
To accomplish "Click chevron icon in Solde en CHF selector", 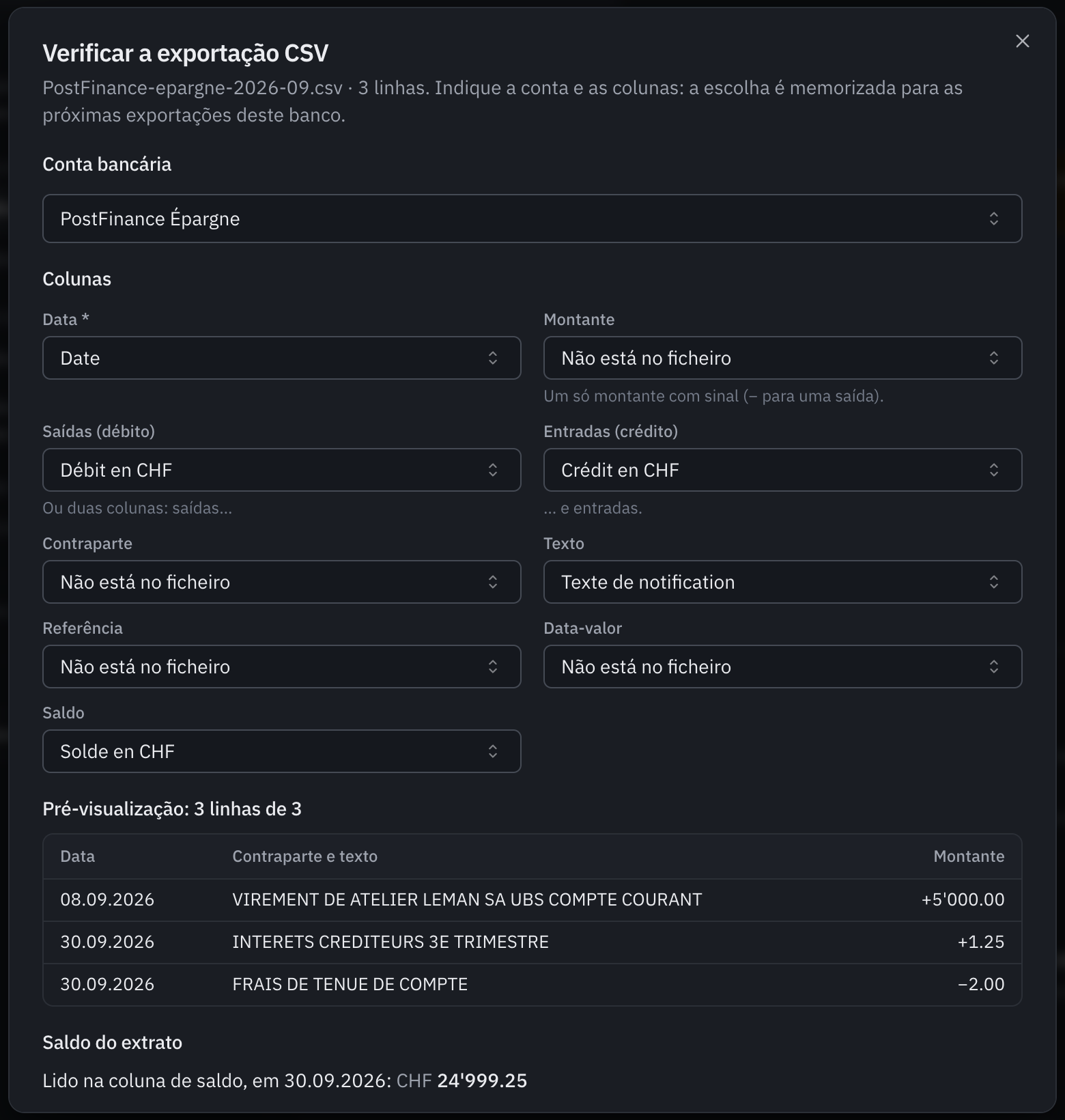I will pos(493,751).
